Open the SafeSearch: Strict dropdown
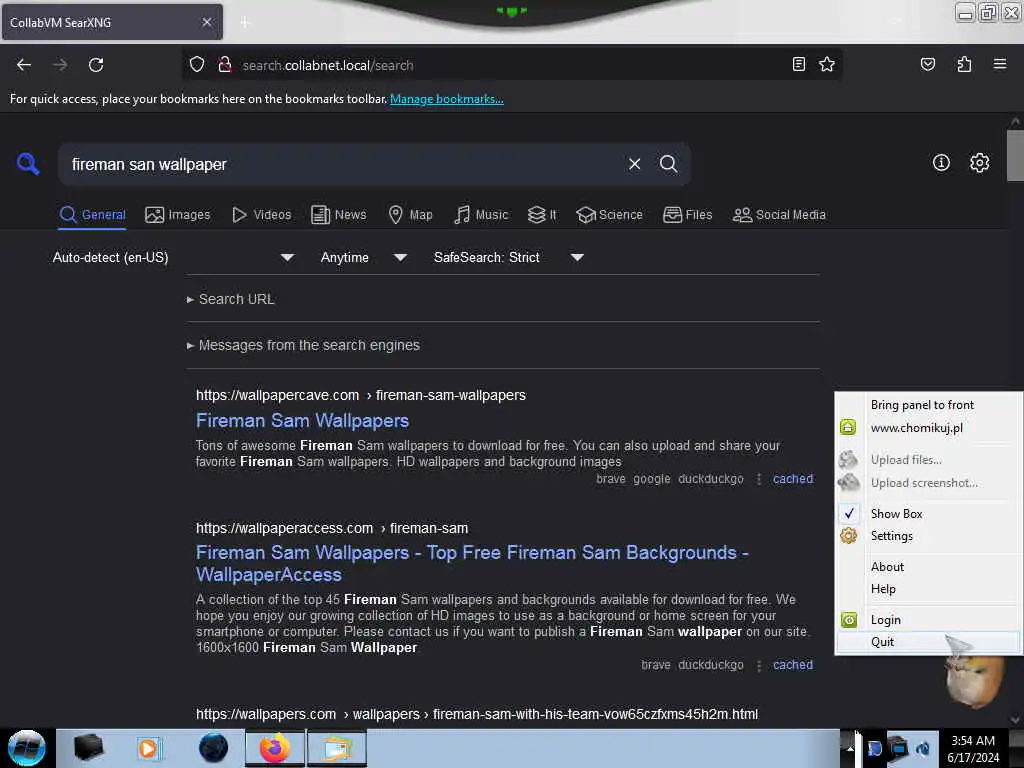This screenshot has height=768, width=1024. 509,257
